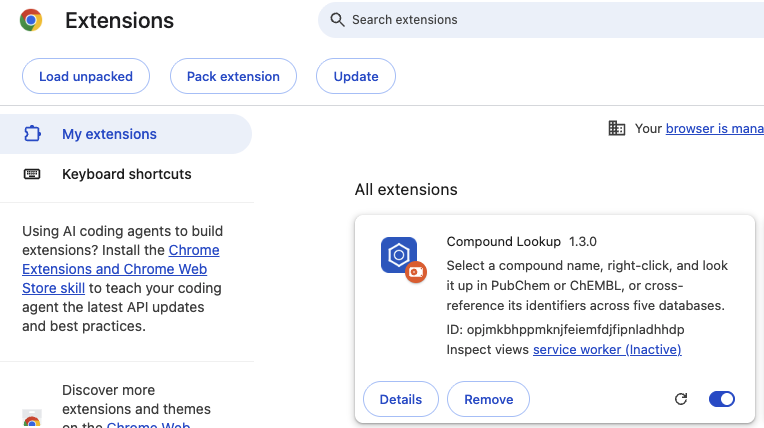
Task: Click the search magnifier icon
Action: (x=337, y=19)
